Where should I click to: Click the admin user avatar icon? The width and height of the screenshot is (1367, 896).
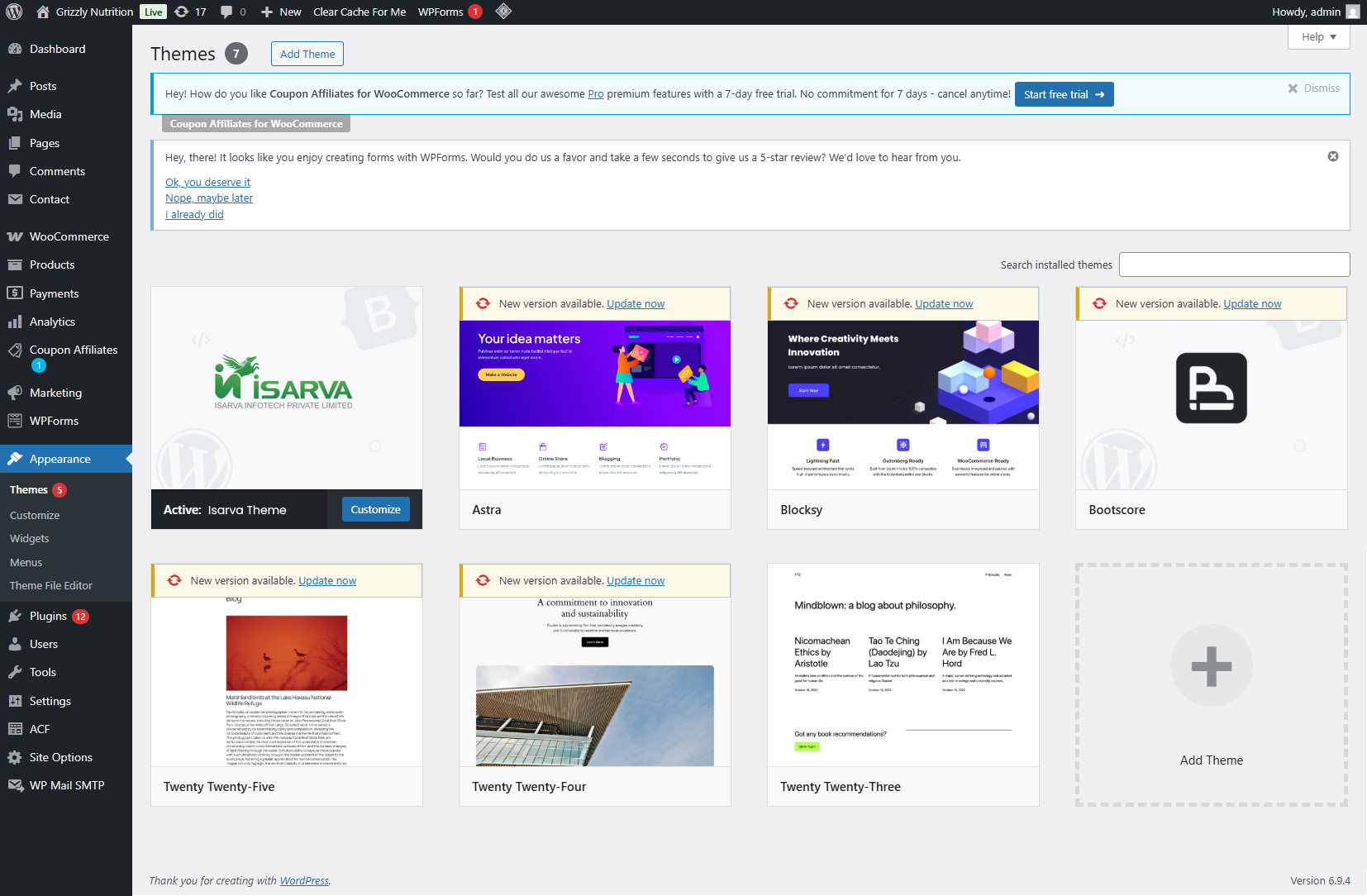pyautogui.click(x=1353, y=12)
